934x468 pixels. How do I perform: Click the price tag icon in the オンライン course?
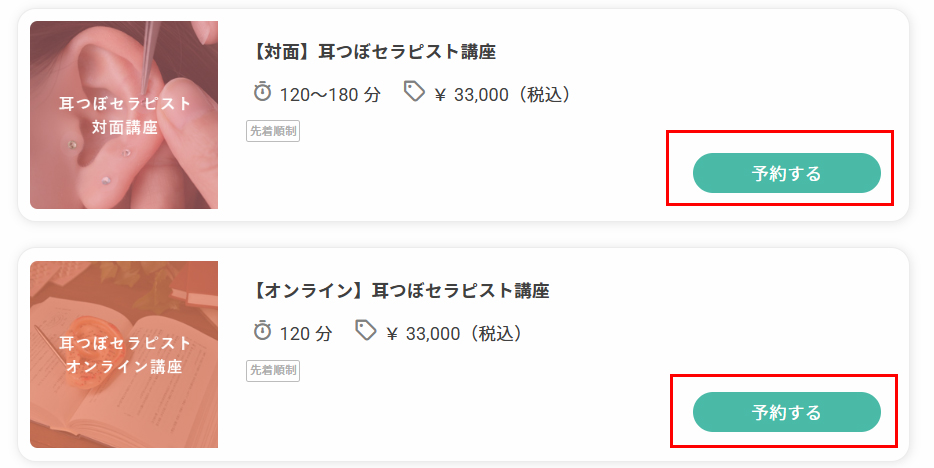pyautogui.click(x=366, y=330)
